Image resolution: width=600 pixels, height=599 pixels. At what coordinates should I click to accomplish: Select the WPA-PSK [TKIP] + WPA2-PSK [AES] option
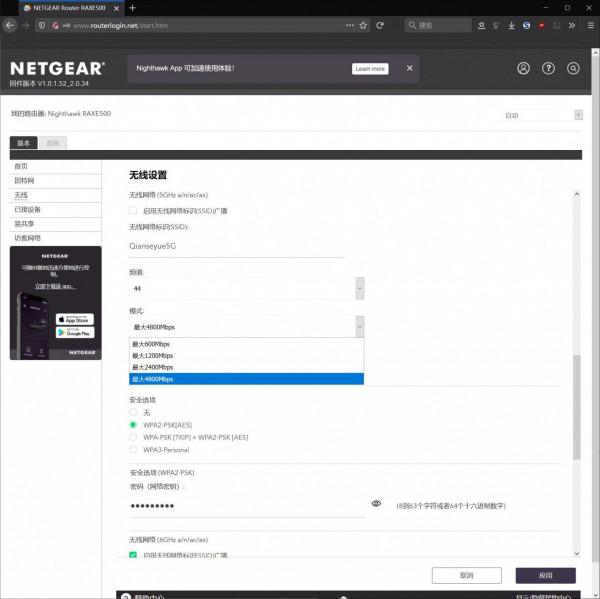pyautogui.click(x=134, y=438)
